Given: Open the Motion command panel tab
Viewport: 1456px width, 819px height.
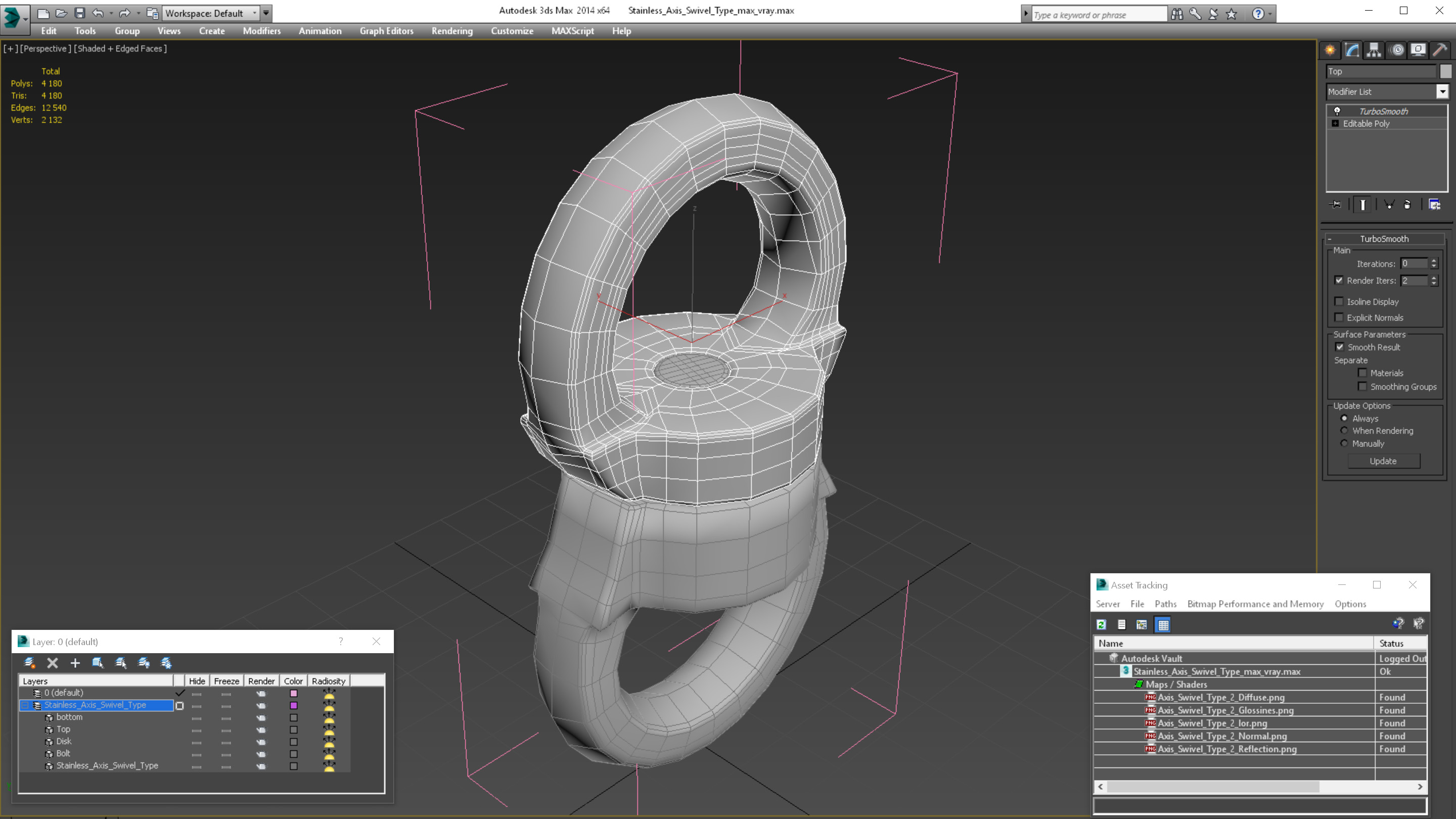Looking at the screenshot, I should 1397,51.
